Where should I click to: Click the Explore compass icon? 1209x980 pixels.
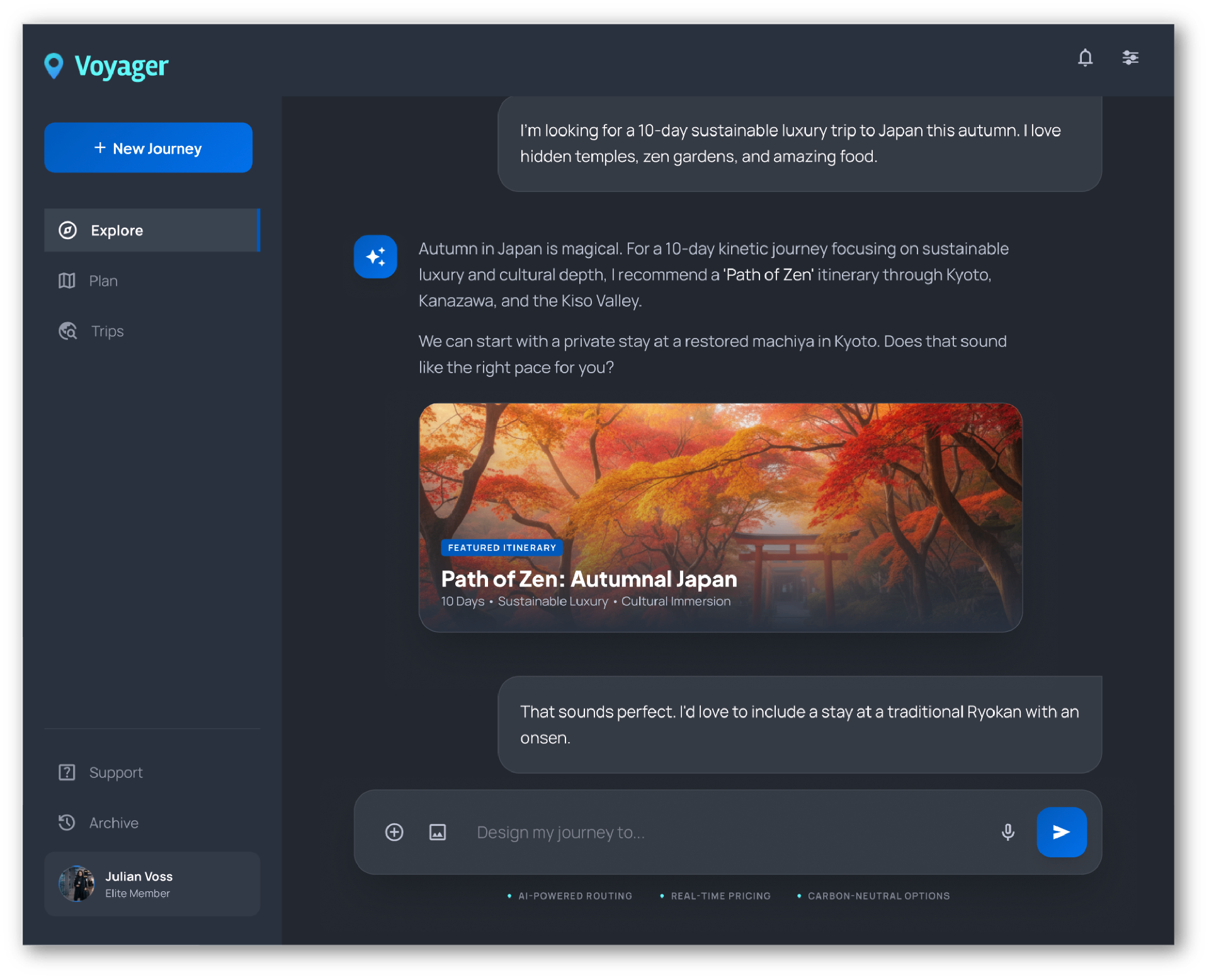point(67,230)
